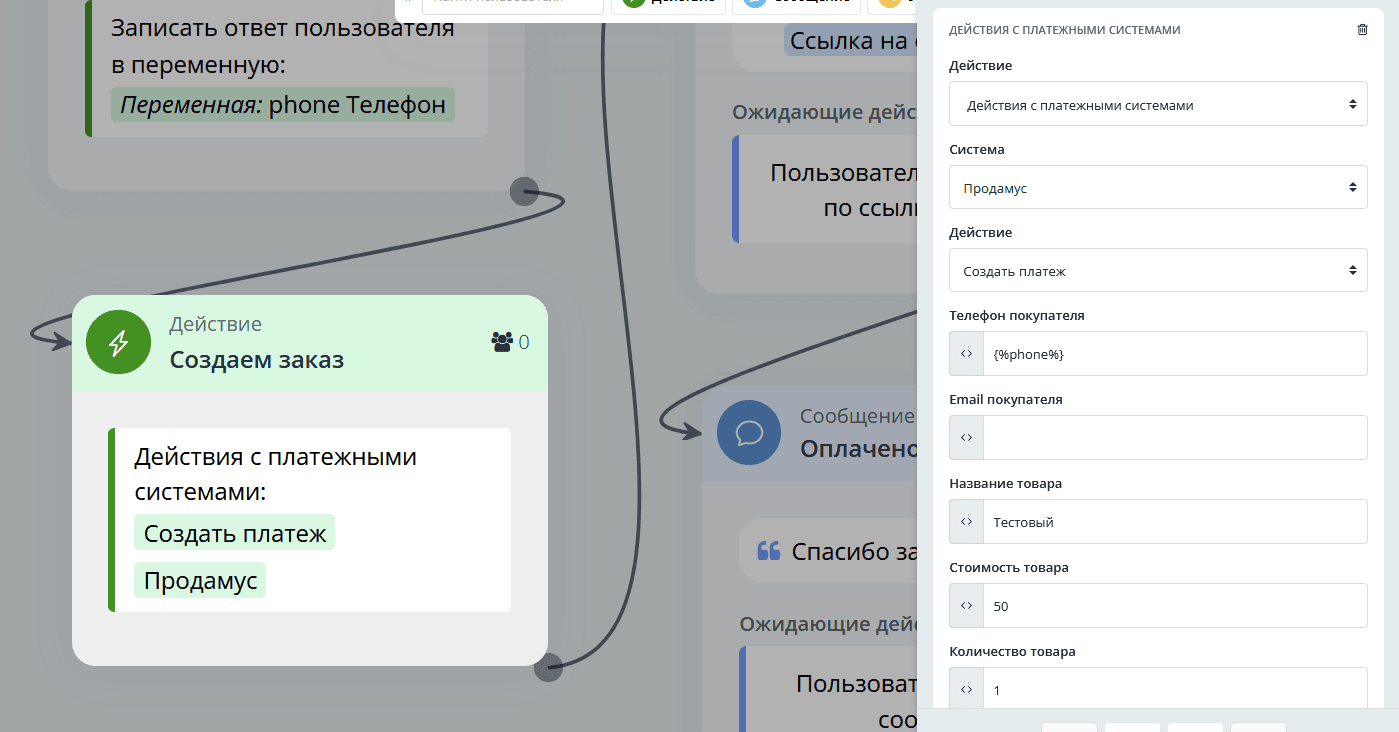Screen dimensions: 1399x732
Task: Click the quote icon beside Спасибо message
Action: coord(768,551)
